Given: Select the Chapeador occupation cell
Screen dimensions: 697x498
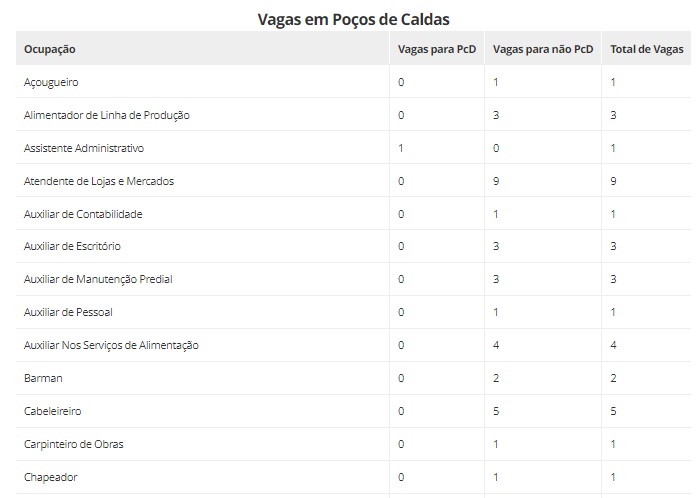Looking at the screenshot, I should click(50, 477).
